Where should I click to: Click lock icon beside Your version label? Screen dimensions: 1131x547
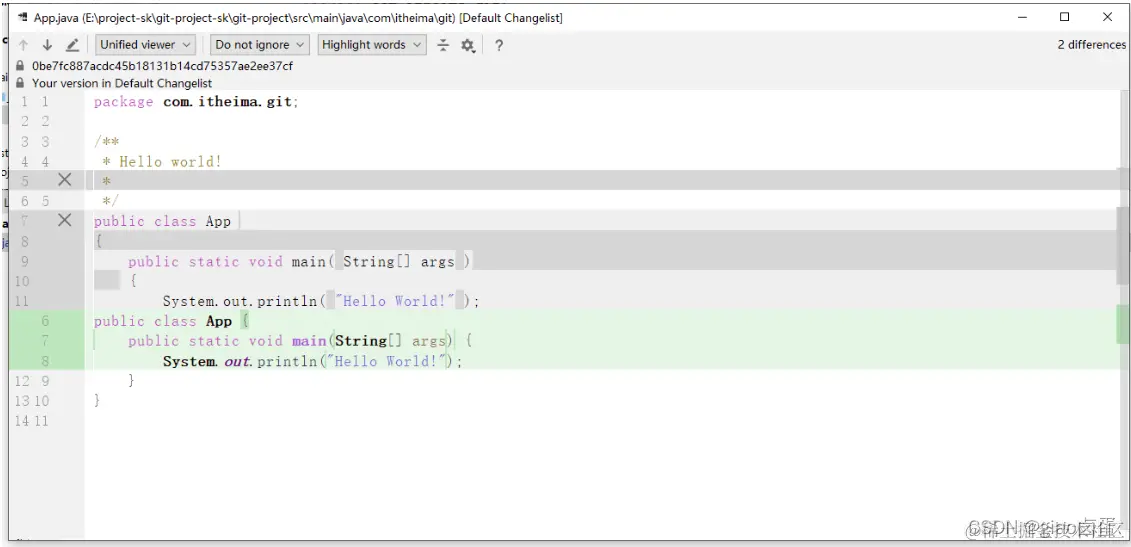[20, 83]
